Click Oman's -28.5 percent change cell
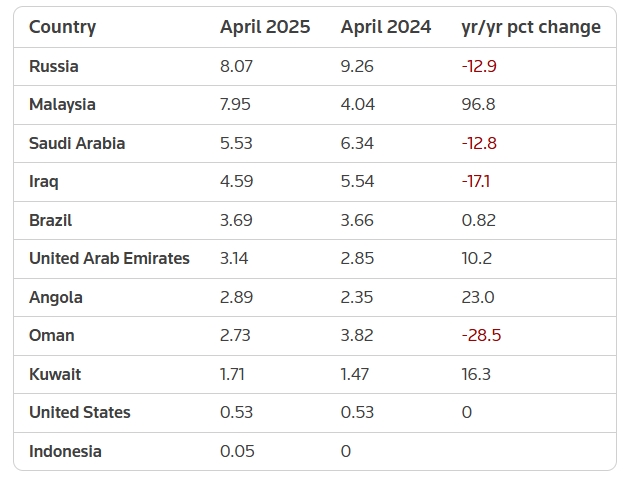 [x=481, y=335]
